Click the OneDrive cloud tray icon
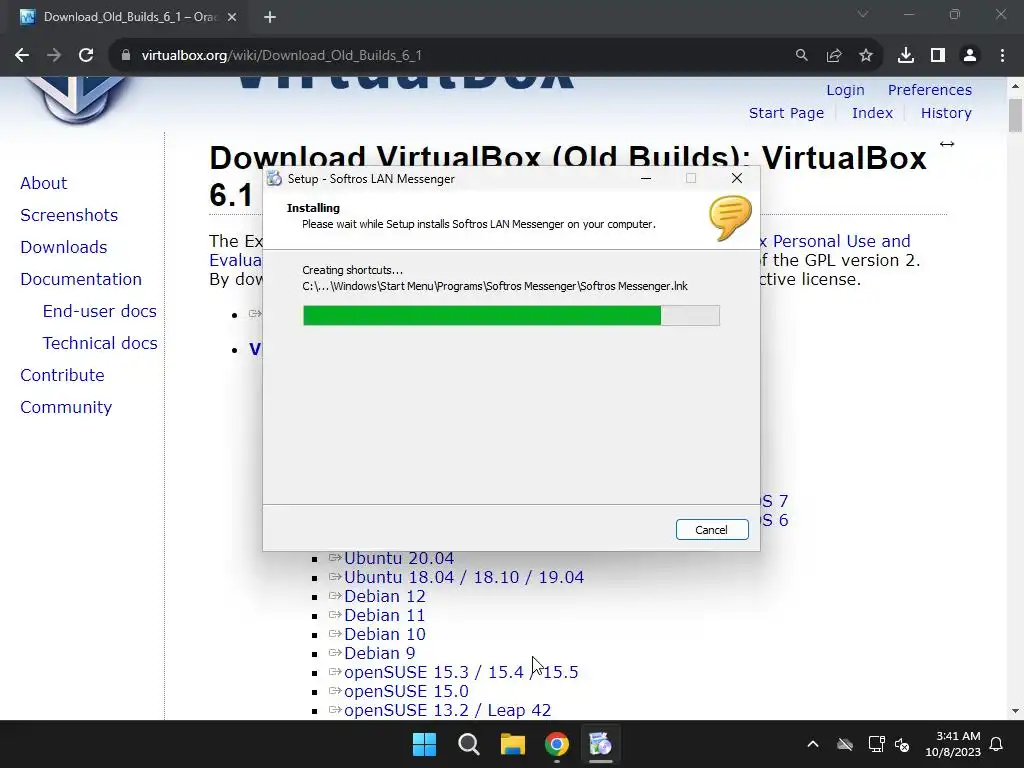 point(845,744)
